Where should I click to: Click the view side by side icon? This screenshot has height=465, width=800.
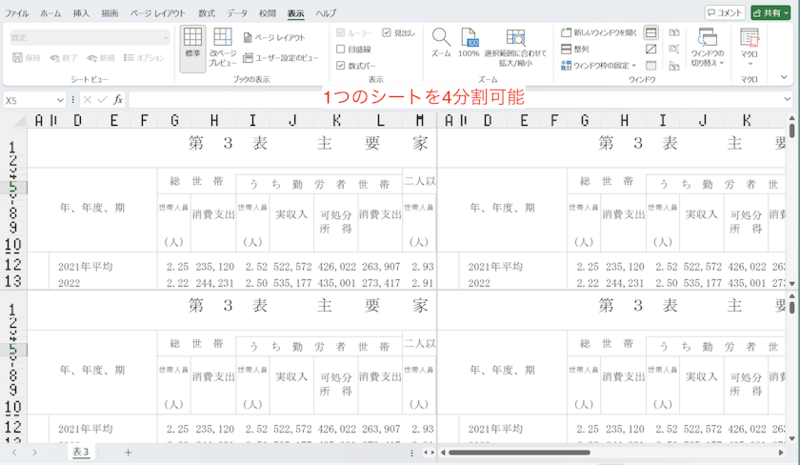pos(674,33)
